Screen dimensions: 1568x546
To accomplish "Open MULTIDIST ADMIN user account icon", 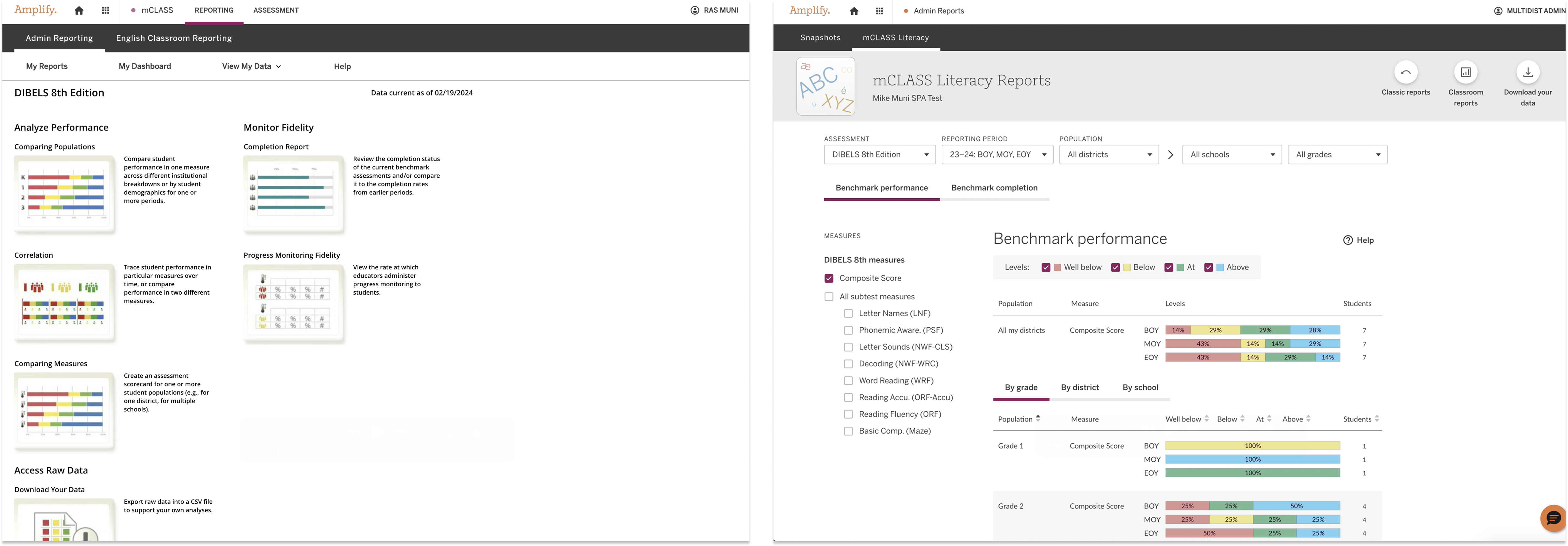I will 1498,11.
